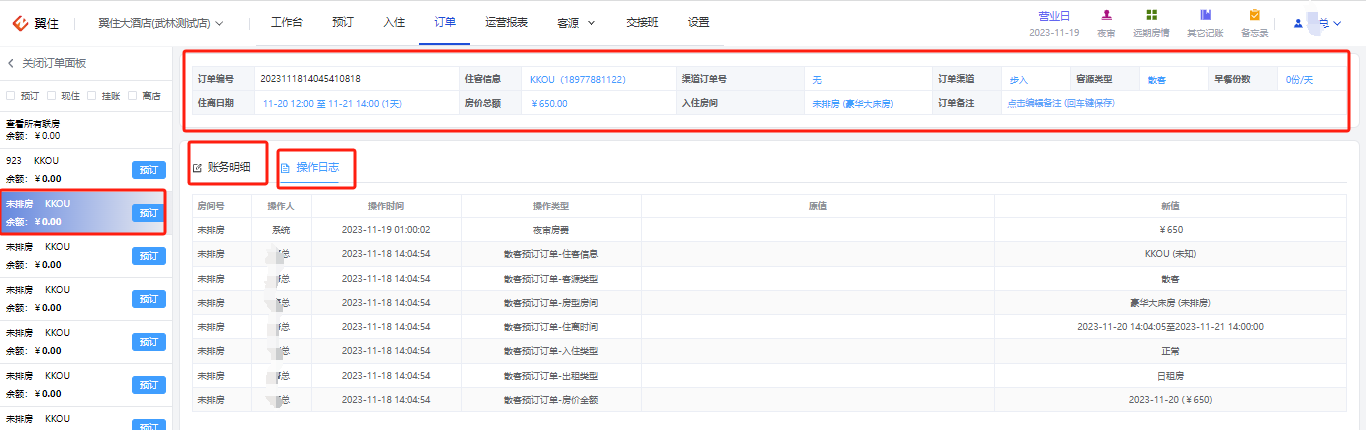This screenshot has width=1366, height=430.
Task: Open the user account dropdown arrow
Action: coord(1338,22)
